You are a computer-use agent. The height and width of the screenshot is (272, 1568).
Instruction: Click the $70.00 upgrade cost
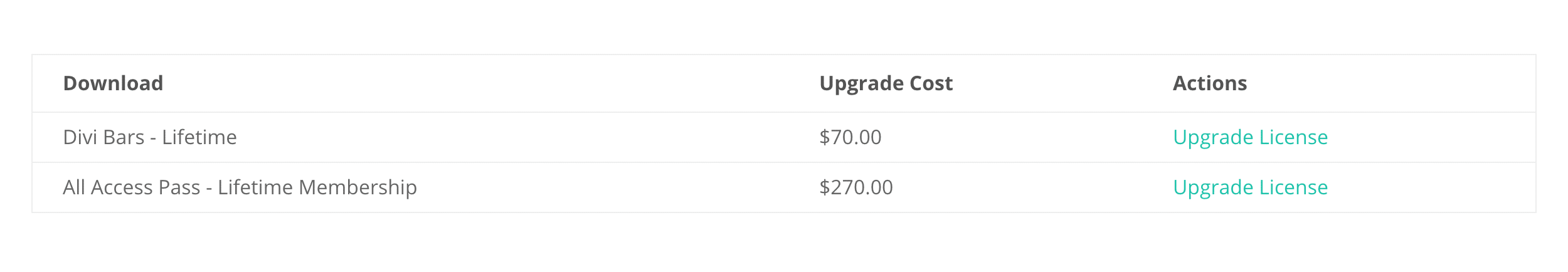[x=850, y=137]
